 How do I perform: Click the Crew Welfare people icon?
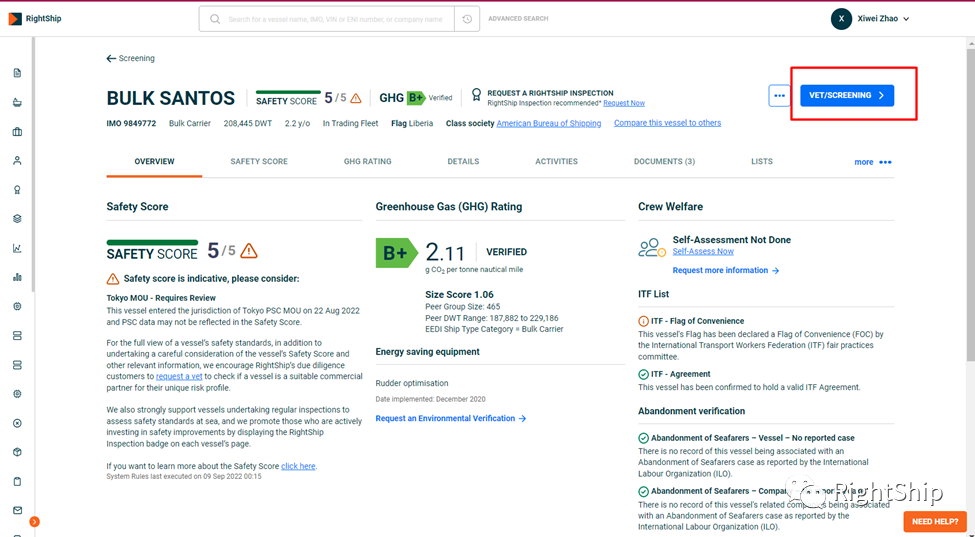coord(652,247)
